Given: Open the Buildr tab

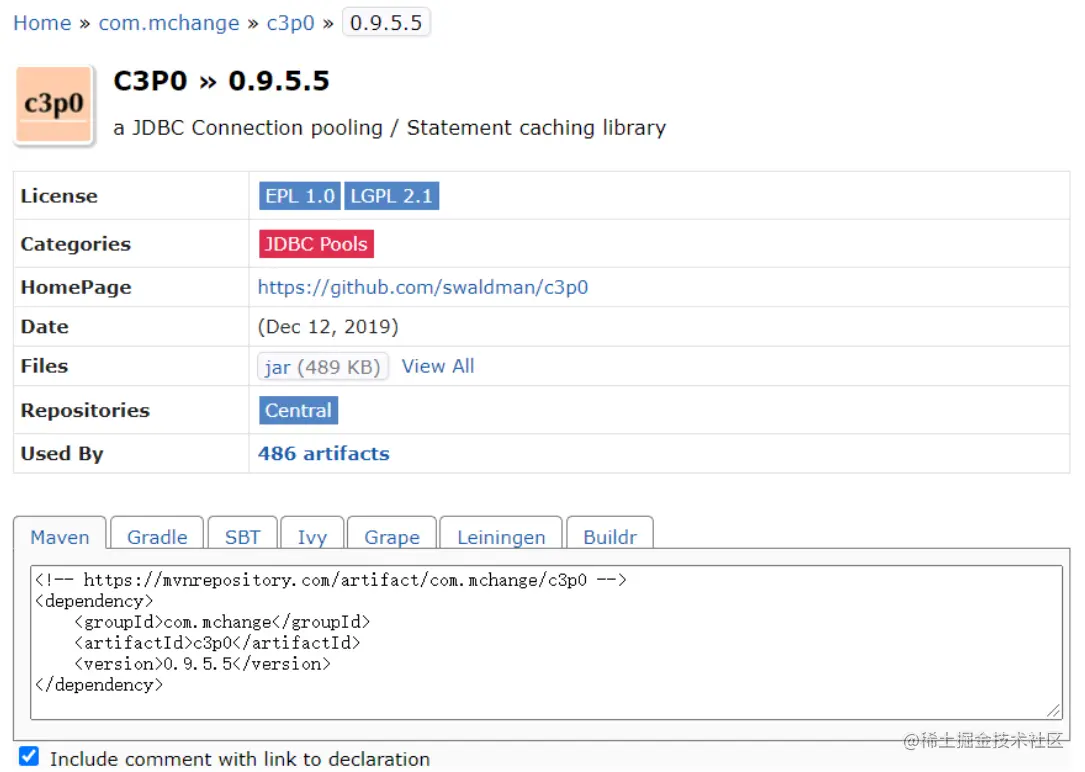Looking at the screenshot, I should [610, 537].
